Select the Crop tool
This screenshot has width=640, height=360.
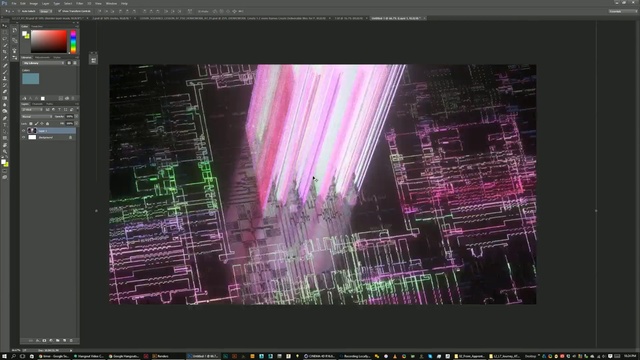pos(5,52)
